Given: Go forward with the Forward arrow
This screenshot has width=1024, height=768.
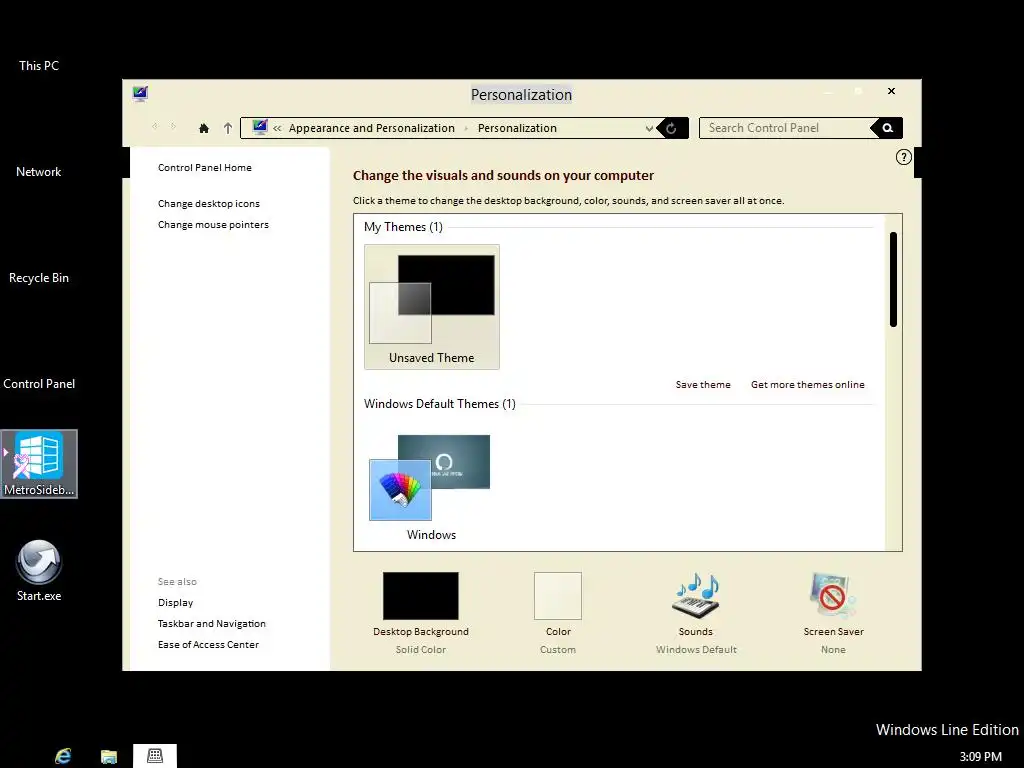Looking at the screenshot, I should tap(173, 127).
